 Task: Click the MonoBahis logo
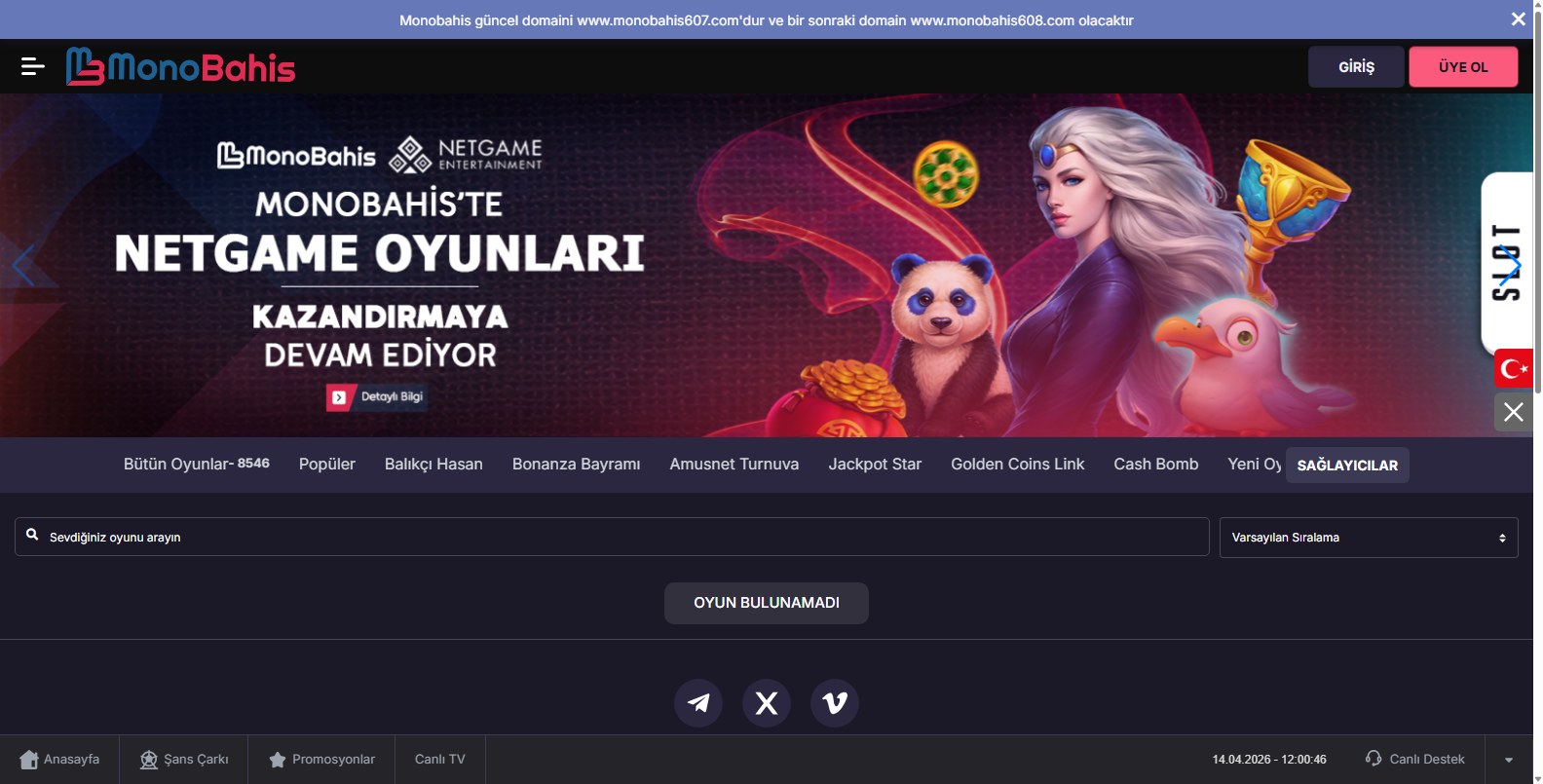click(x=180, y=67)
